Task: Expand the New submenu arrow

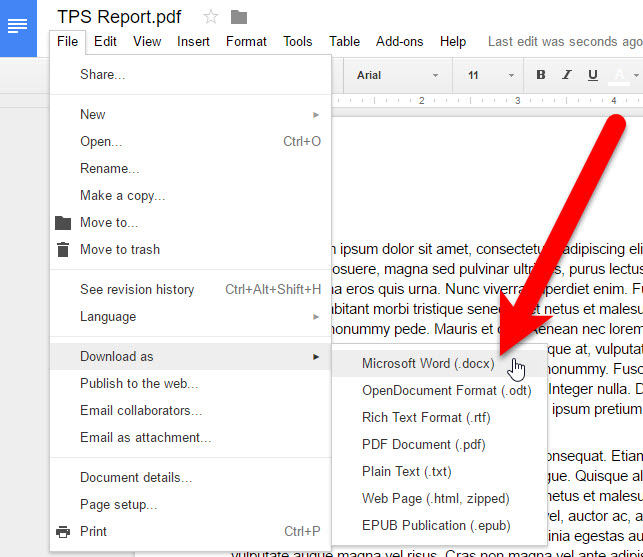Action: click(x=316, y=114)
